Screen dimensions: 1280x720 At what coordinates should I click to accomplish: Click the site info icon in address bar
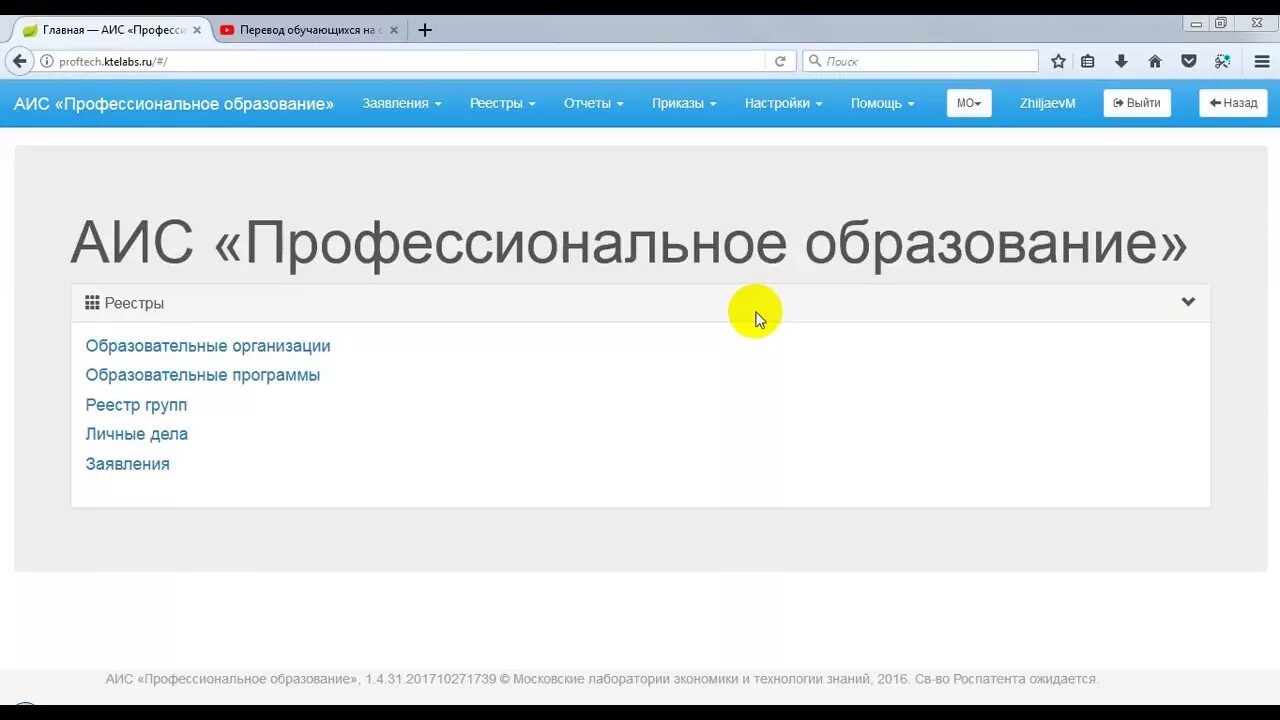pos(46,61)
